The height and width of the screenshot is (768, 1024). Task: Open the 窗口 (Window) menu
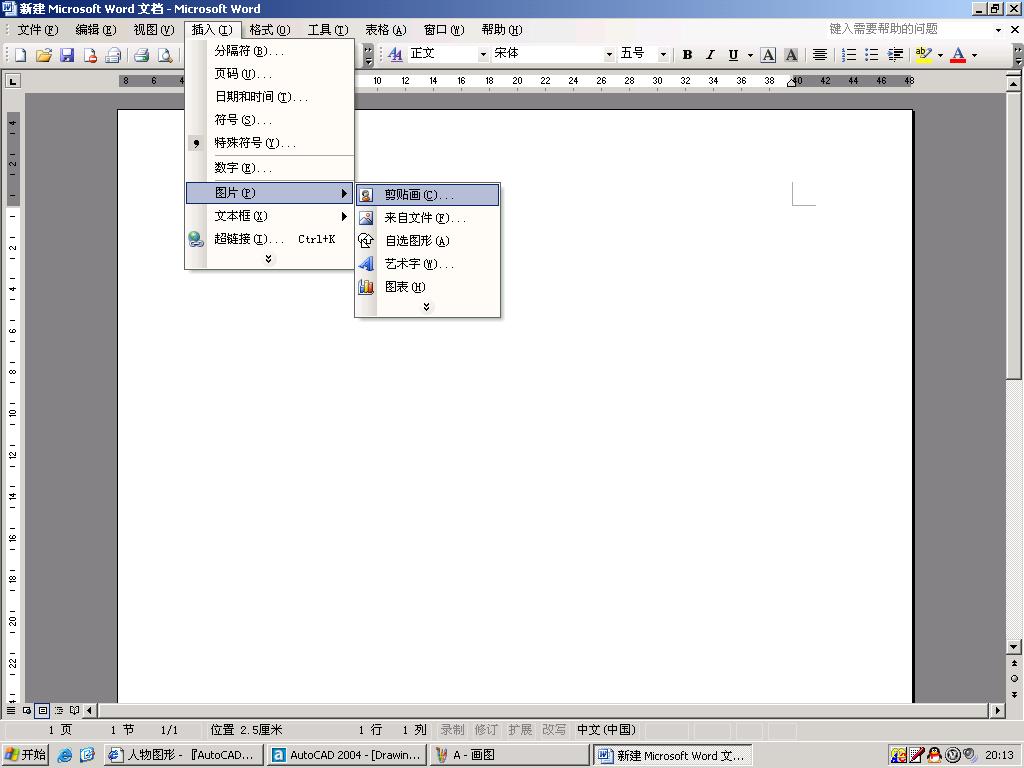[x=443, y=30]
